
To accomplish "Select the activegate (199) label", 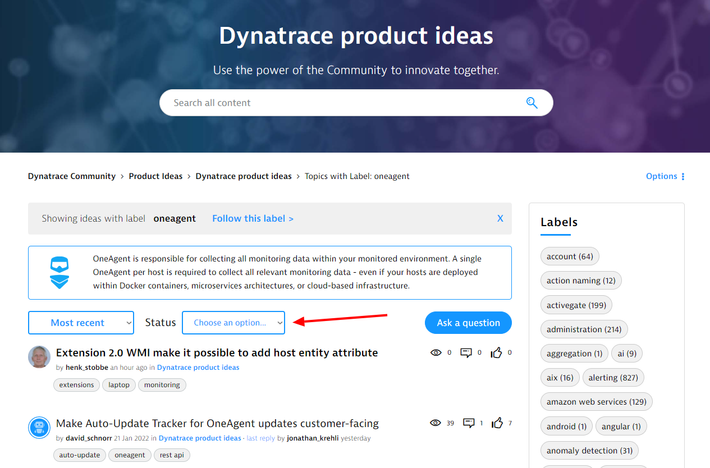I will [x=577, y=305].
